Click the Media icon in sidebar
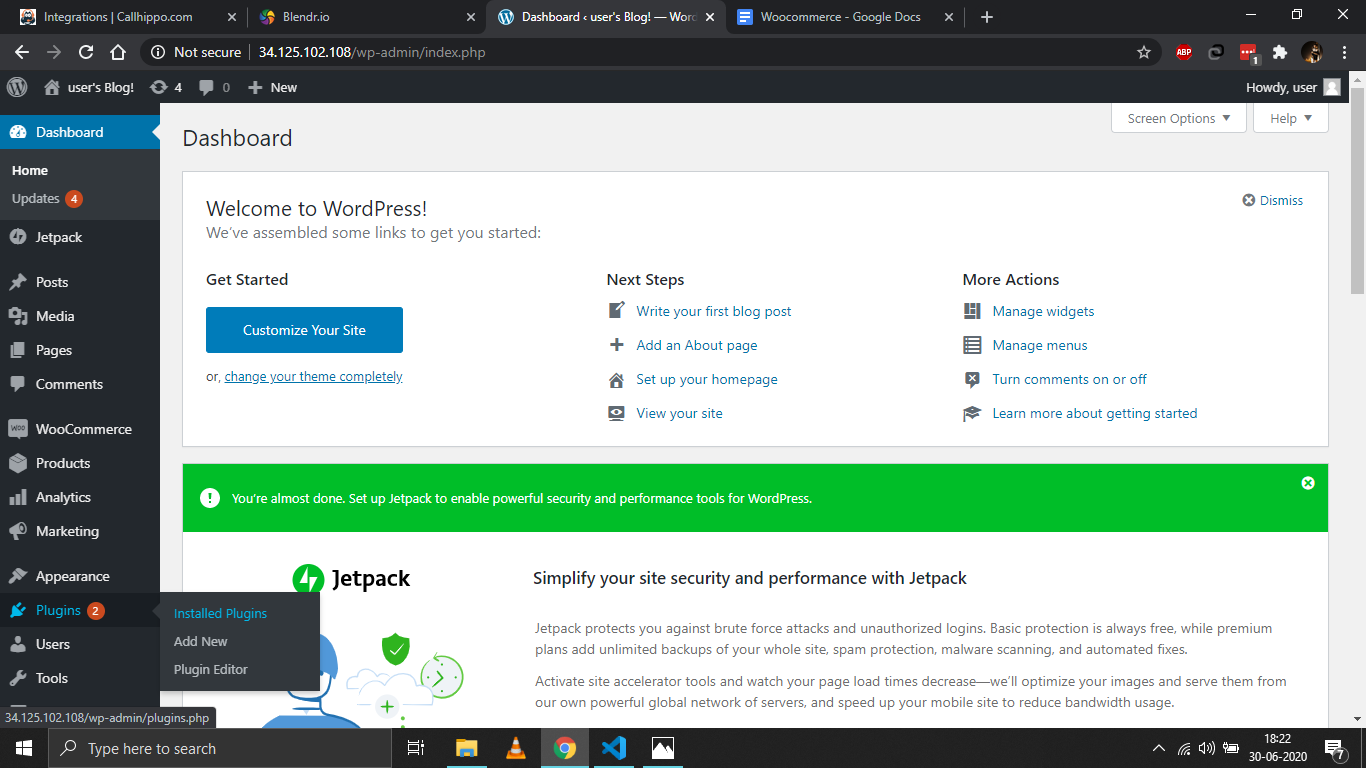Viewport: 1366px width, 768px height. (17, 316)
